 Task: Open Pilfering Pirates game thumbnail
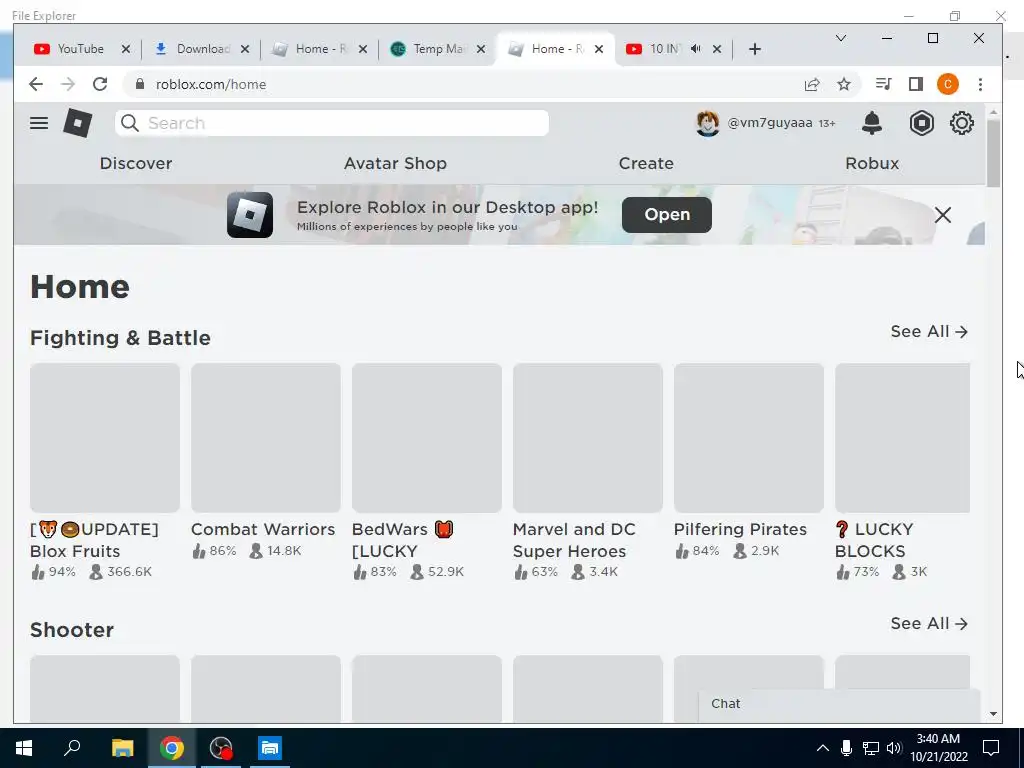[x=748, y=438]
